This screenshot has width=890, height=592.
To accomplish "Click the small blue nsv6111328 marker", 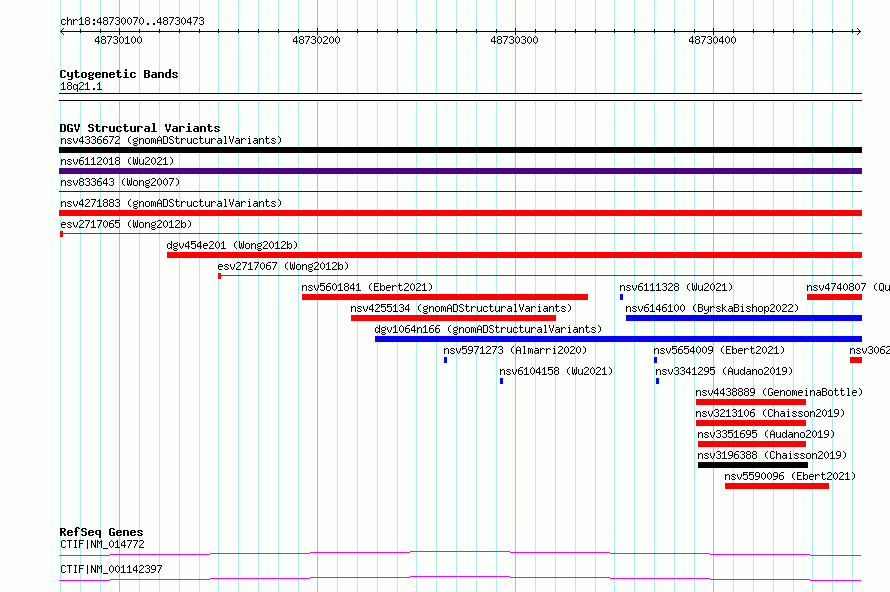I will [622, 297].
